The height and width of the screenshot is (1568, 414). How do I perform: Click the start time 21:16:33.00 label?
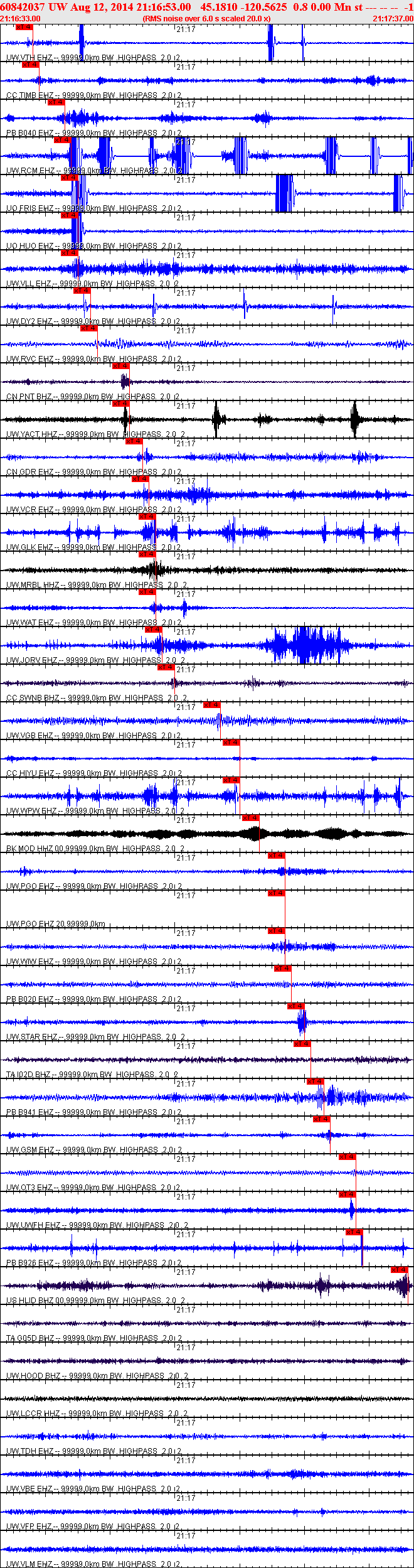[20, 19]
